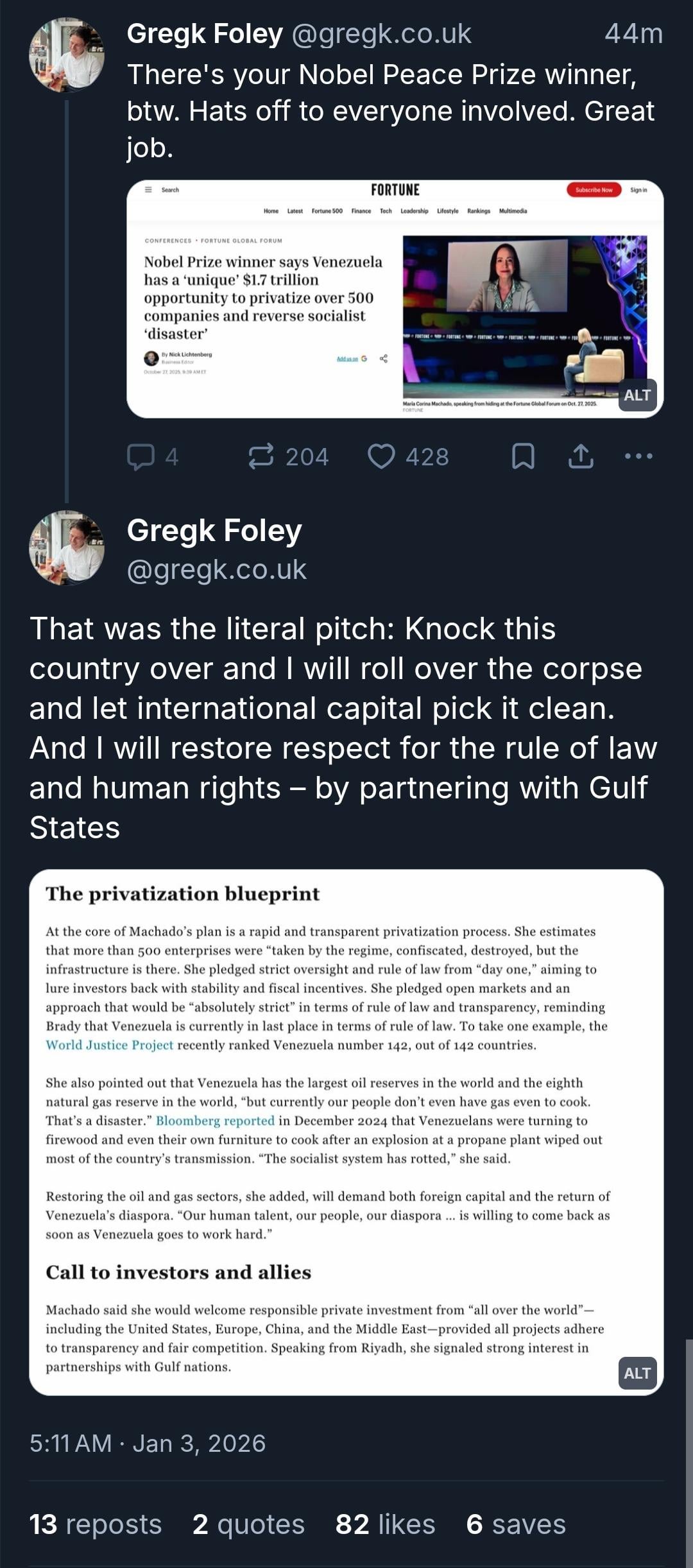Tap the share upload icon
Viewport: 693px width, 1568px height.
[581, 456]
